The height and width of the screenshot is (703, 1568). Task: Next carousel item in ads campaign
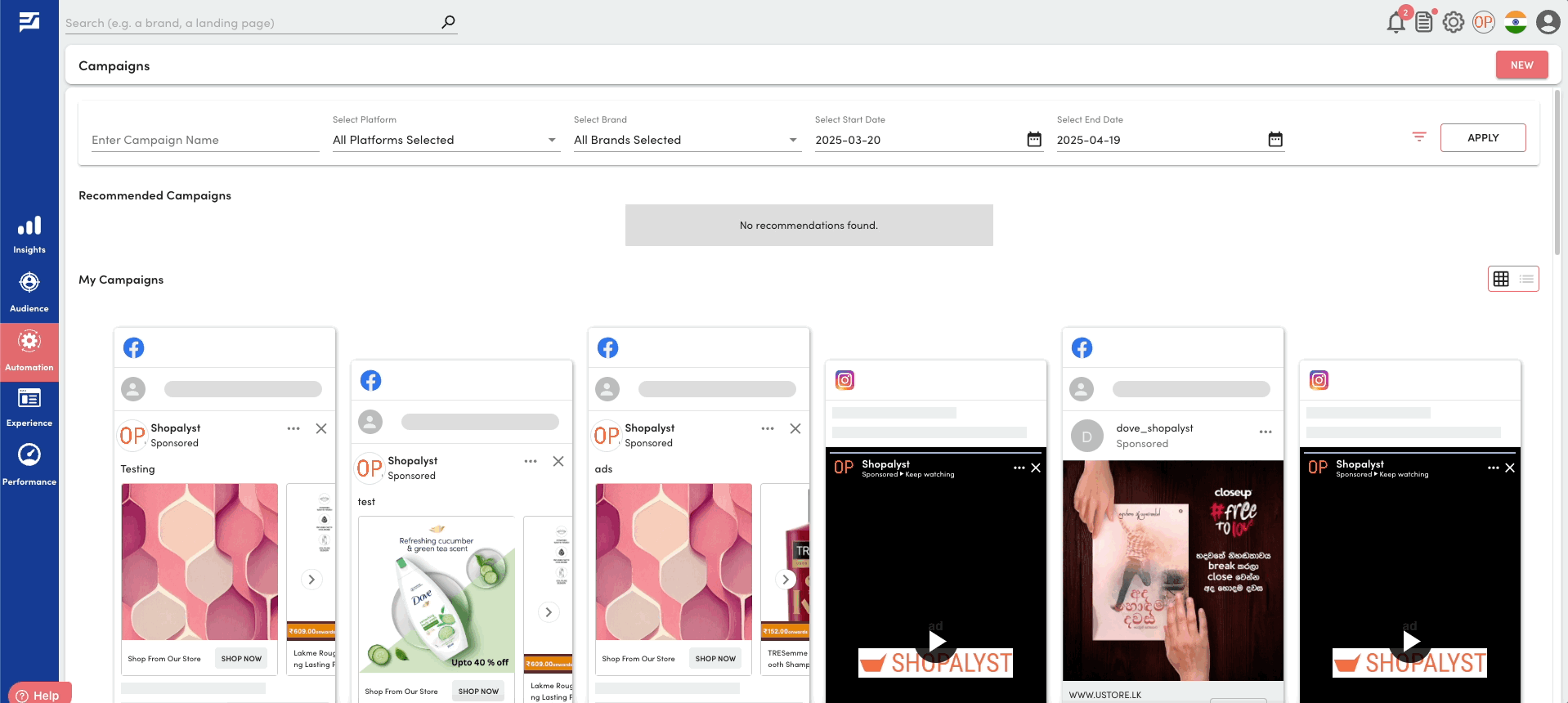click(x=786, y=580)
